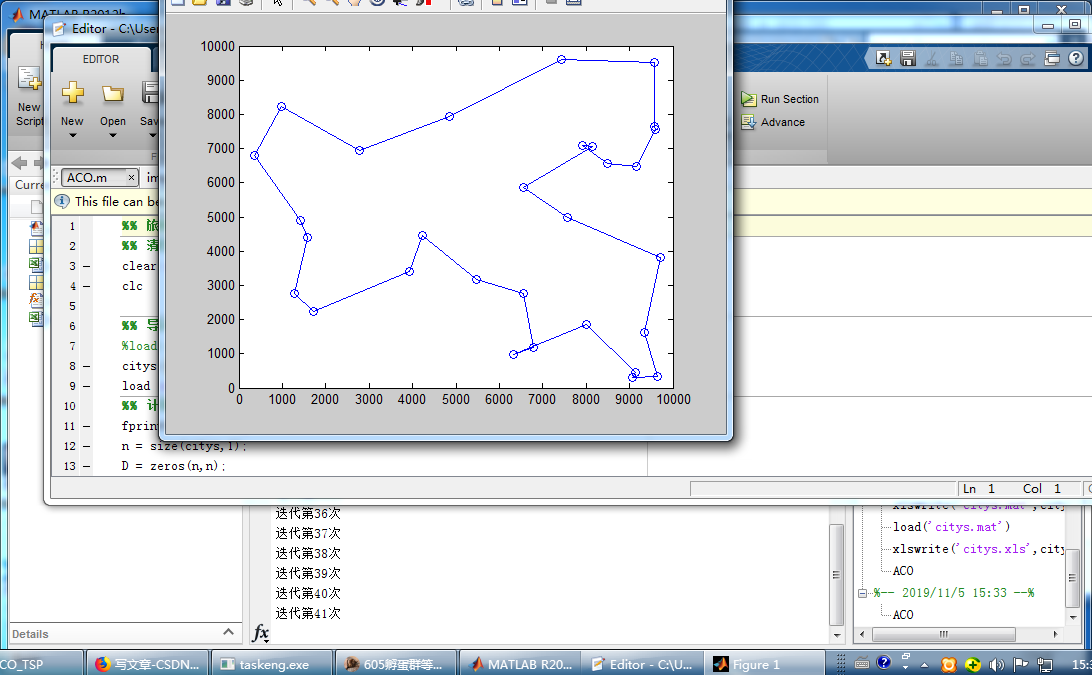The image size is (1092, 675).
Task: Click the yellow plus New file icon
Action: coord(72,93)
